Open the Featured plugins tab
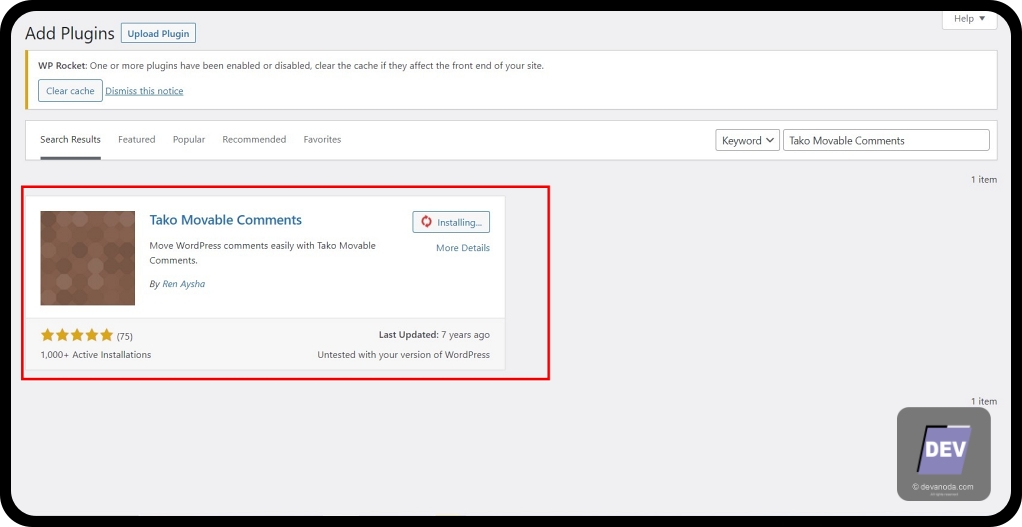Viewport: 1022px width, 527px height. 137,139
